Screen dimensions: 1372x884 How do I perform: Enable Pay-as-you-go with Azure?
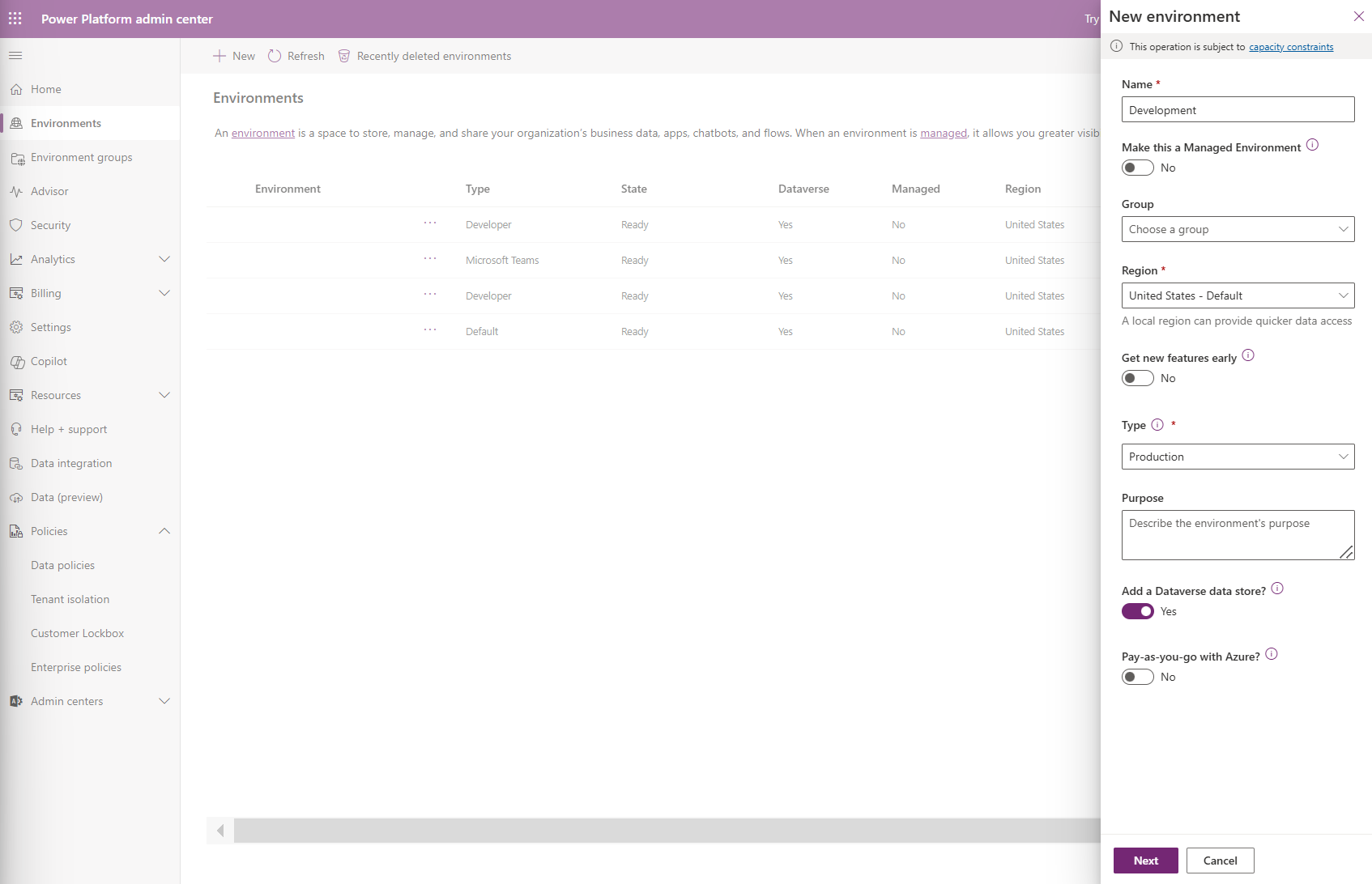pyautogui.click(x=1137, y=676)
